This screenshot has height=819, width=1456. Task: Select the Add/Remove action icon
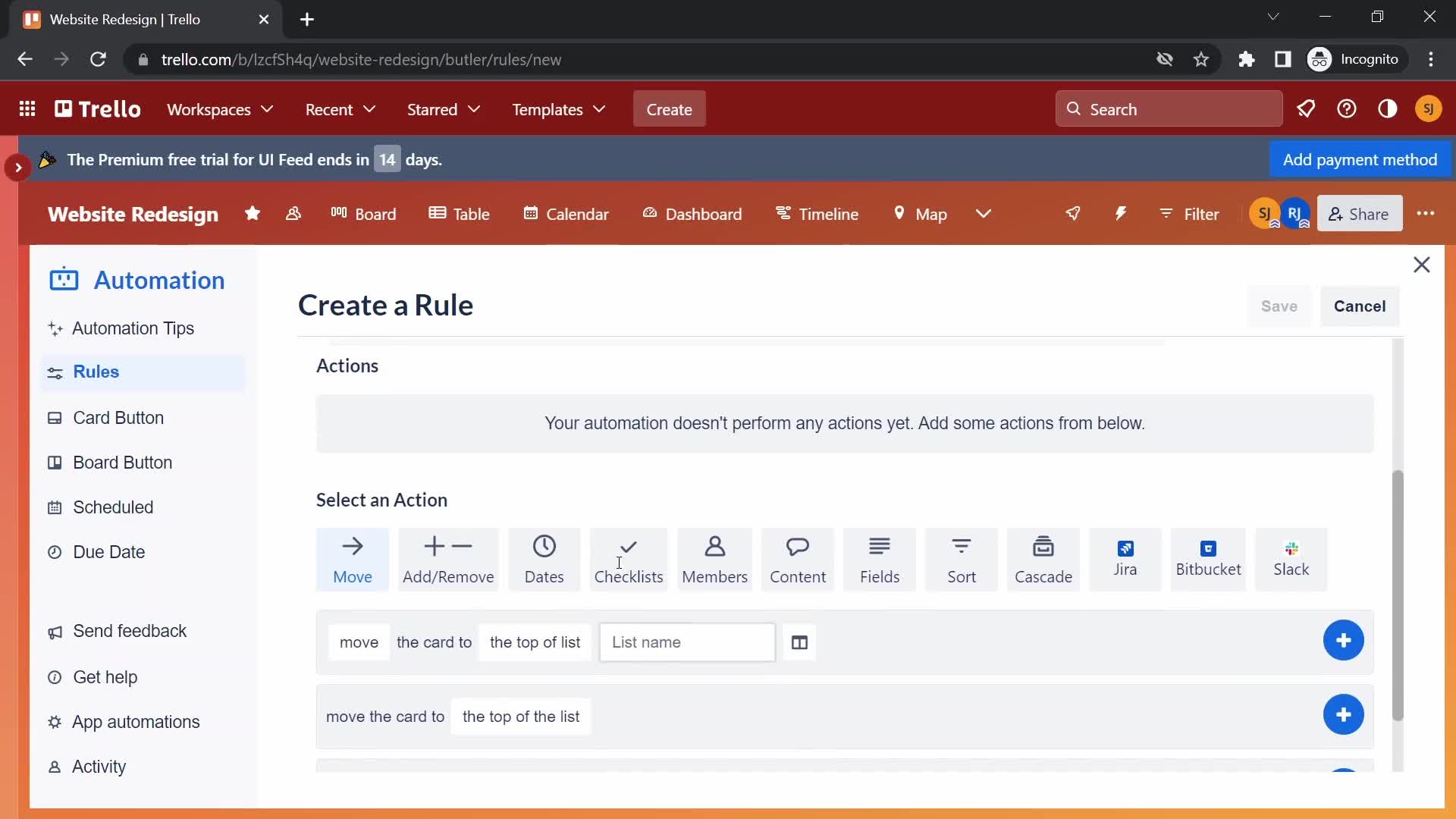click(x=448, y=559)
